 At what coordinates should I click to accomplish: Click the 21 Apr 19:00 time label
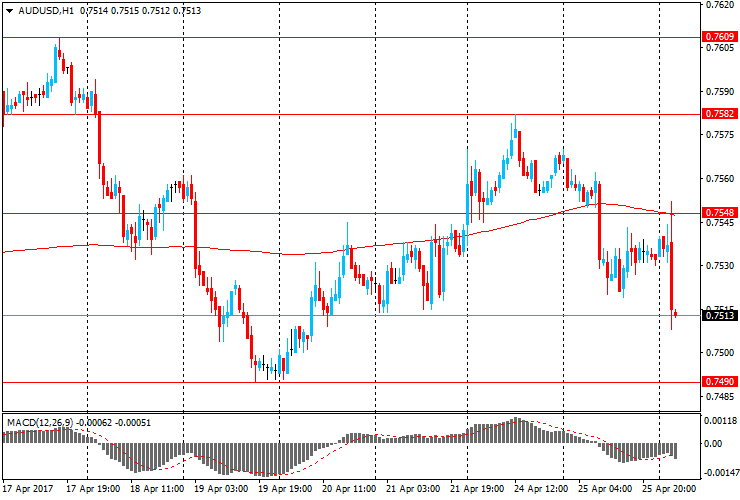(477, 489)
